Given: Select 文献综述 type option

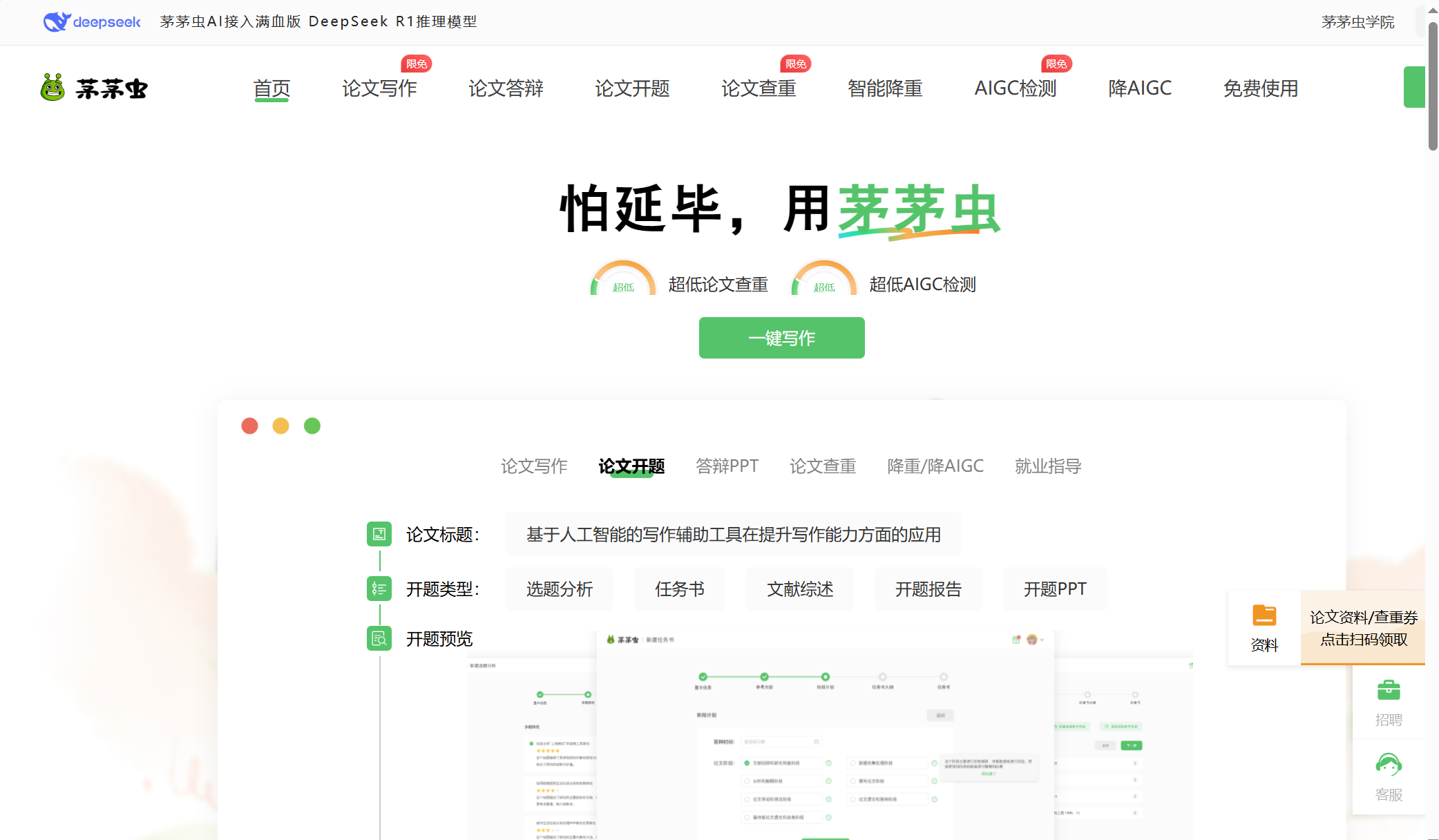Looking at the screenshot, I should (800, 589).
